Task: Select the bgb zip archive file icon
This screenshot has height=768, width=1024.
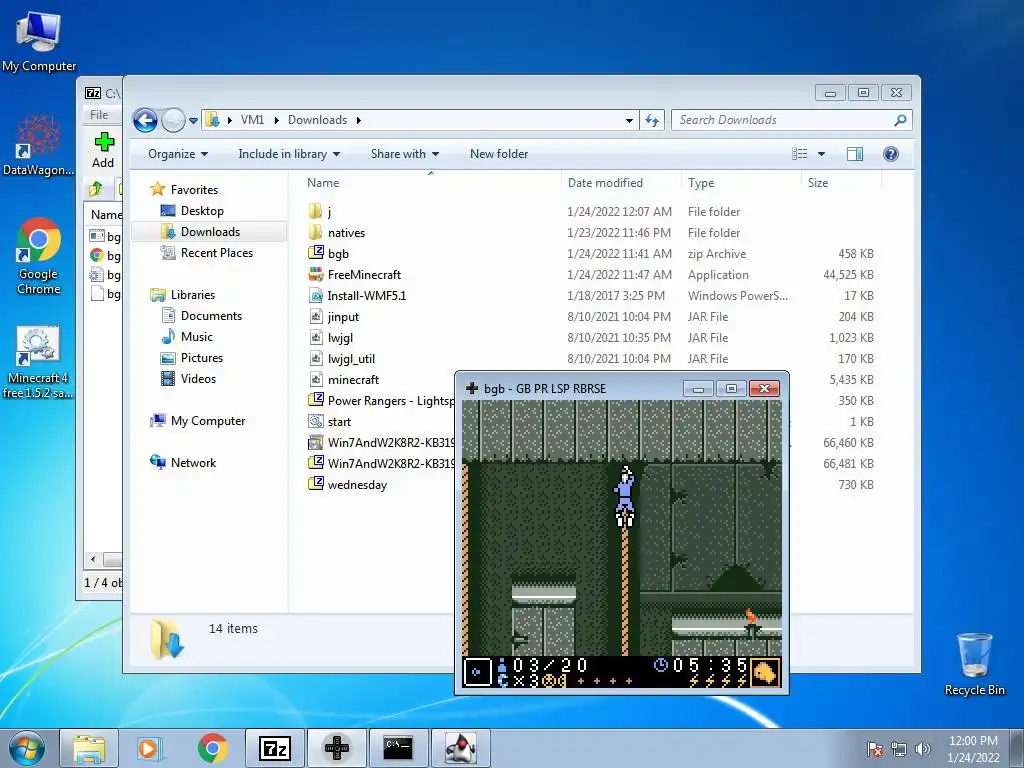Action: (x=315, y=253)
